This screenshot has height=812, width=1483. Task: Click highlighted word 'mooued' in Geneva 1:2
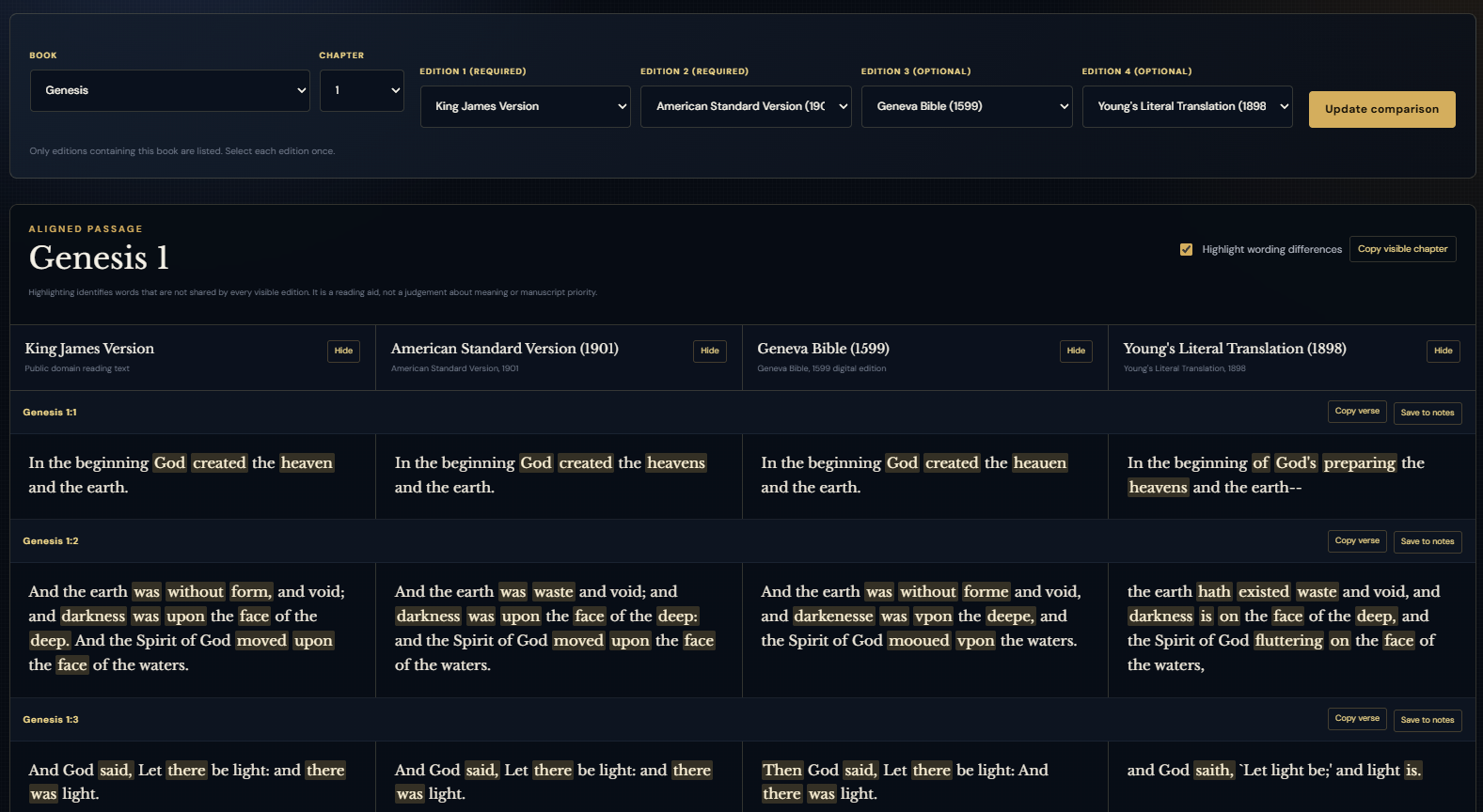(919, 640)
